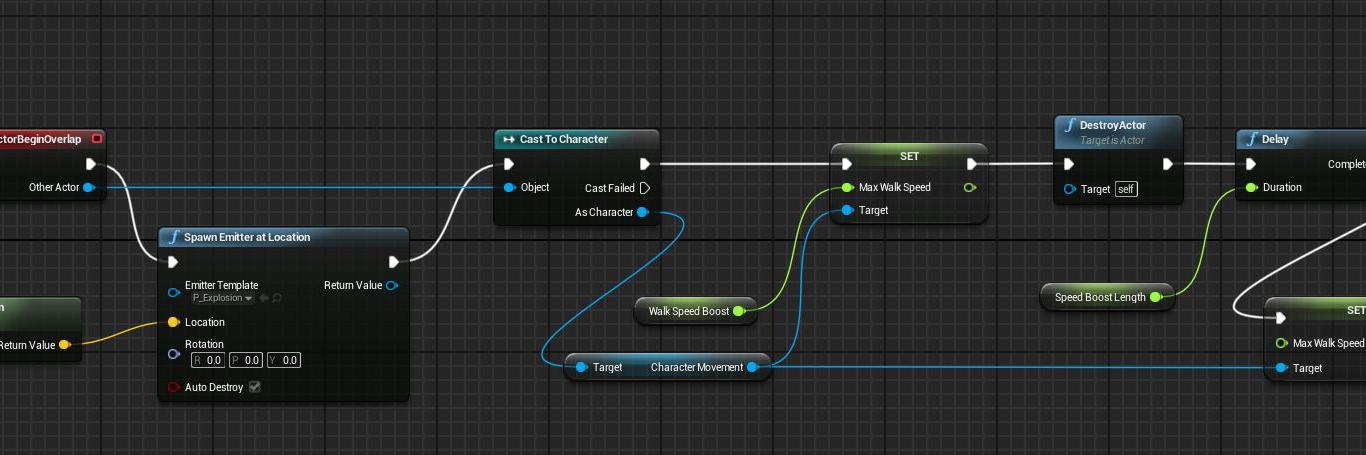This screenshot has width=1366, height=455.
Task: Select the DestroyActor Target pin
Action: (x=1070, y=189)
